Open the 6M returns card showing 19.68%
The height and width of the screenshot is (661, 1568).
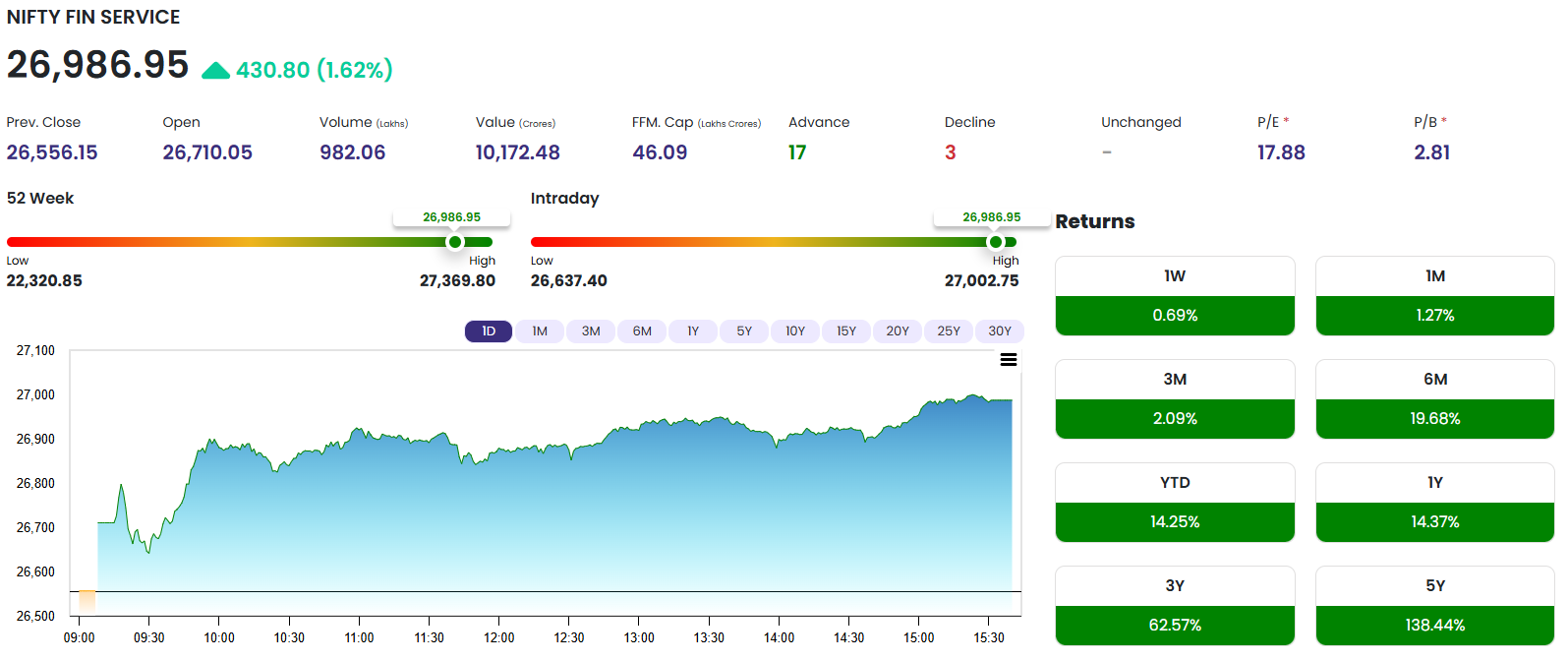(1435, 399)
